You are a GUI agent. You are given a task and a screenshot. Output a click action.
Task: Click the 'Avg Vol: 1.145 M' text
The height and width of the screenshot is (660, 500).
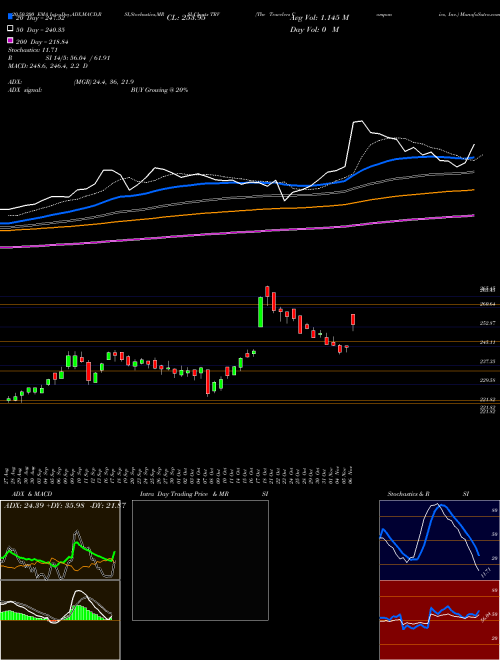pyautogui.click(x=320, y=18)
